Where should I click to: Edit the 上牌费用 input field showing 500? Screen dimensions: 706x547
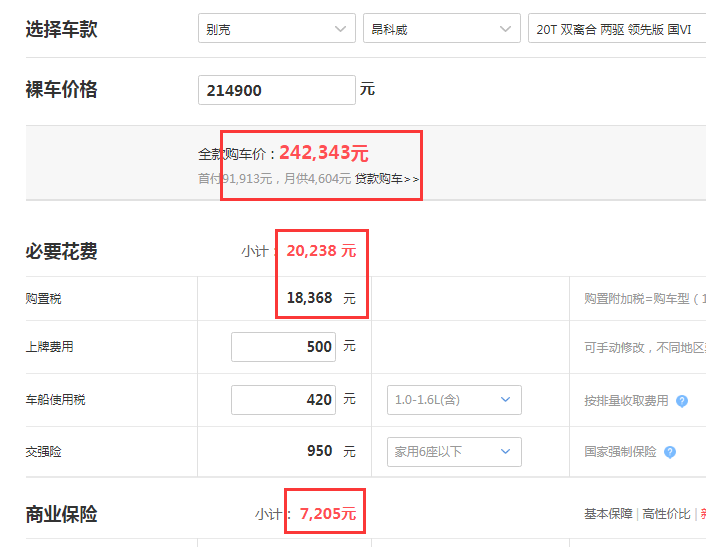click(x=283, y=347)
